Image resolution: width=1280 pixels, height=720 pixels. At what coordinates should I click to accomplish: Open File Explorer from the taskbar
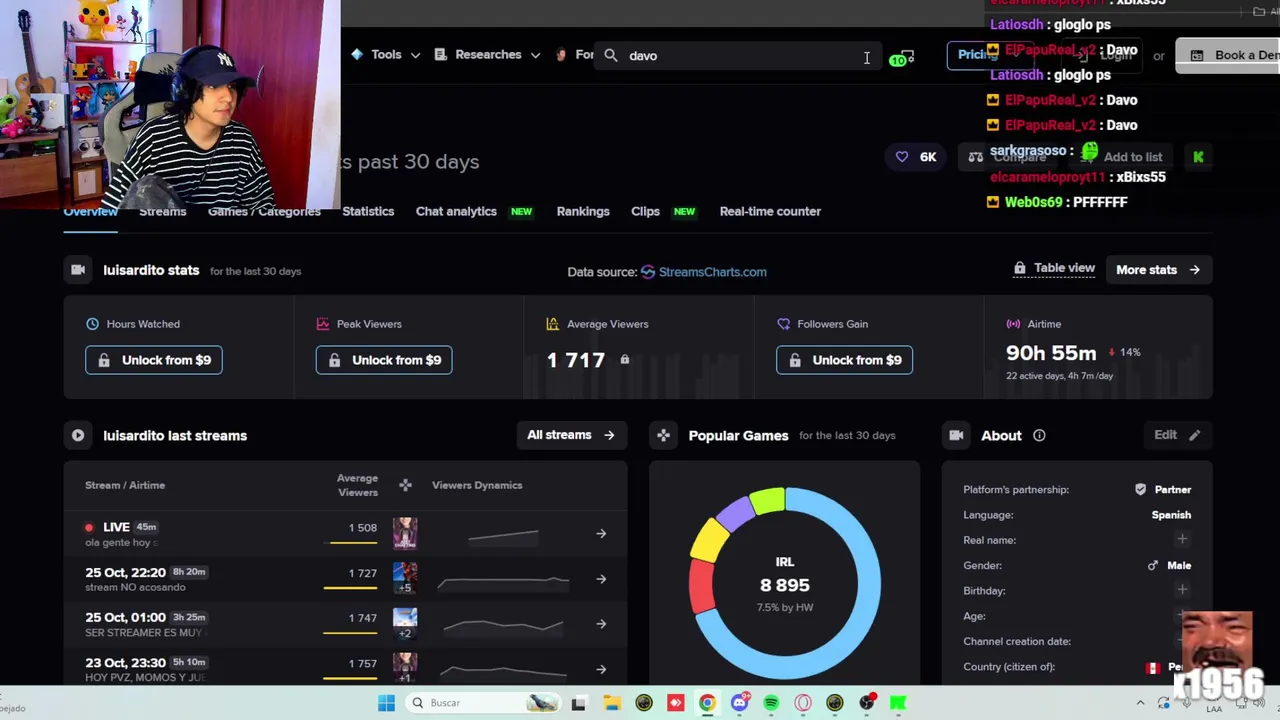[611, 703]
